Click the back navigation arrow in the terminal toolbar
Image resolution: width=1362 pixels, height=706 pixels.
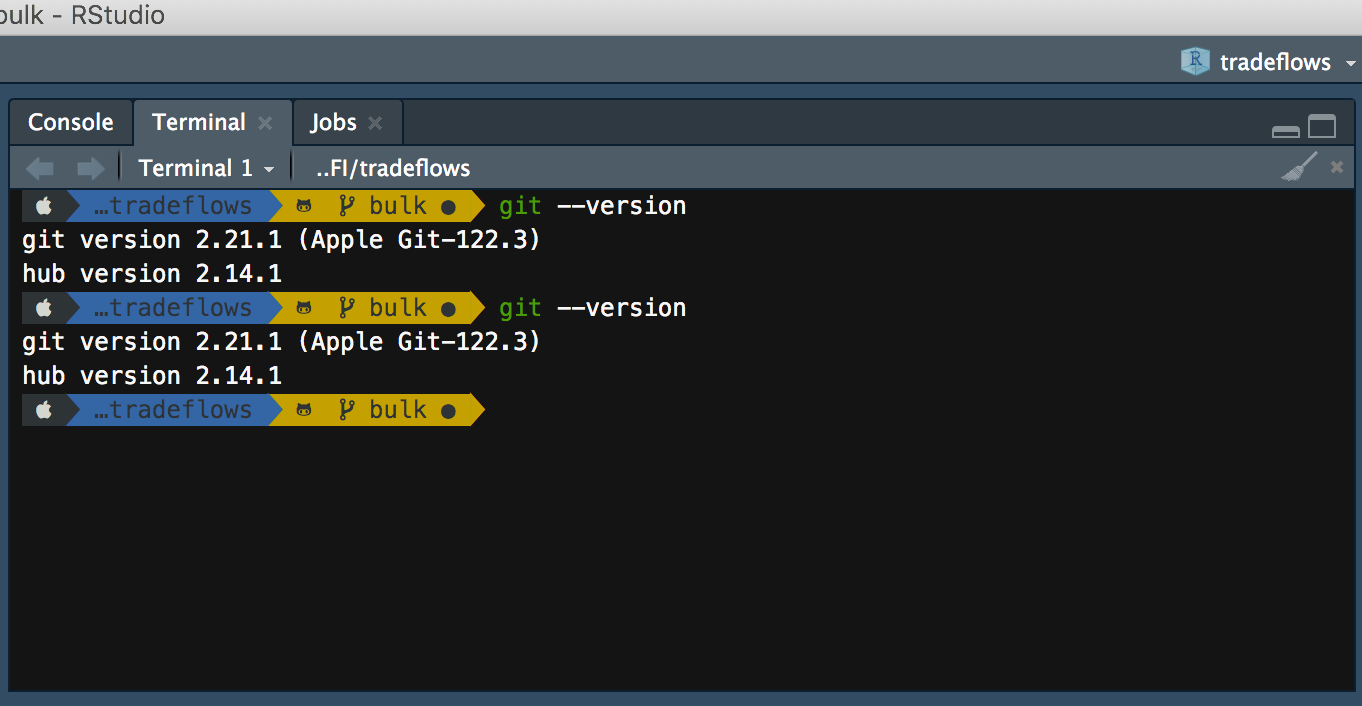pyautogui.click(x=40, y=167)
